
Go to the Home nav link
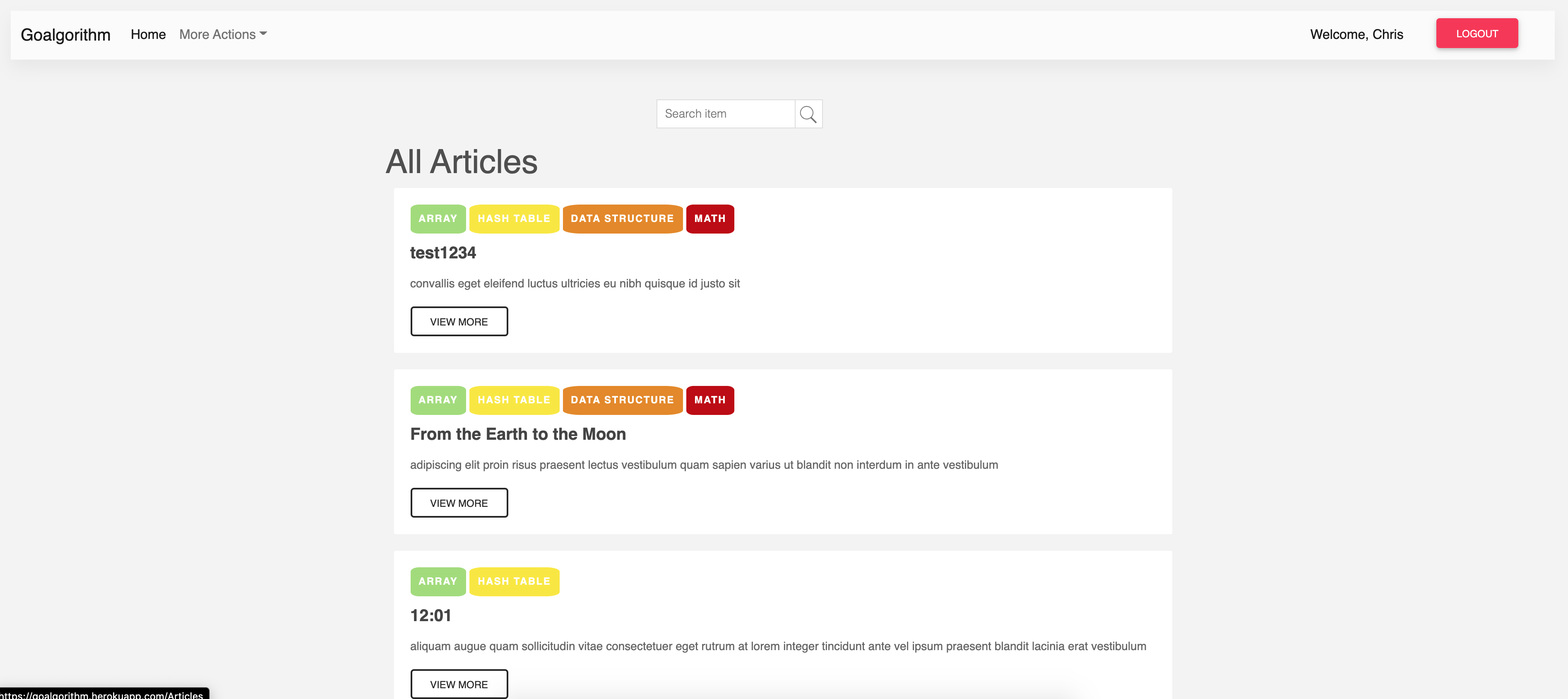click(x=148, y=35)
